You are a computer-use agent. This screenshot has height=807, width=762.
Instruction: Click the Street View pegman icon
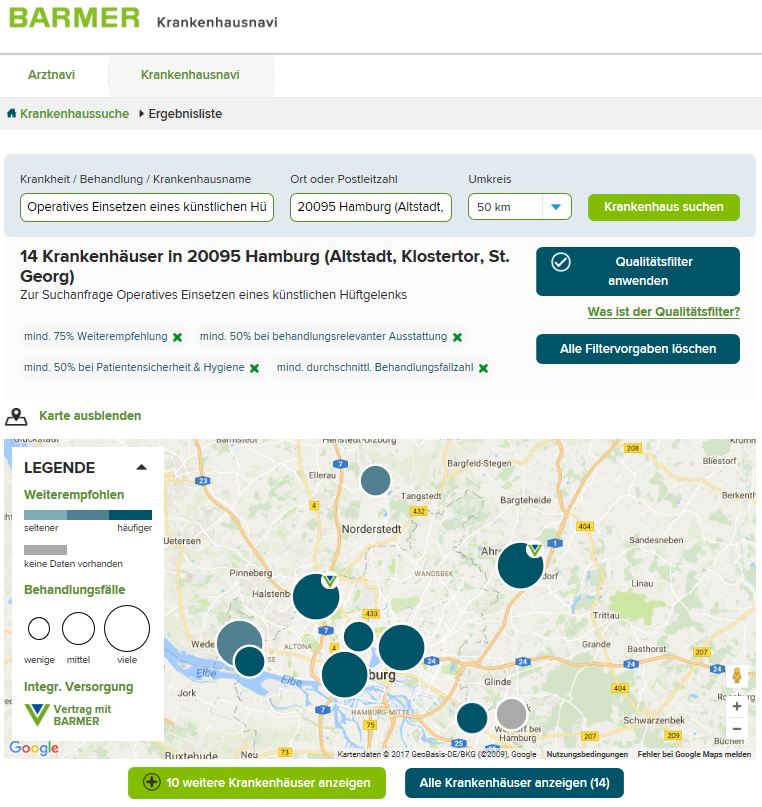pyautogui.click(x=737, y=676)
